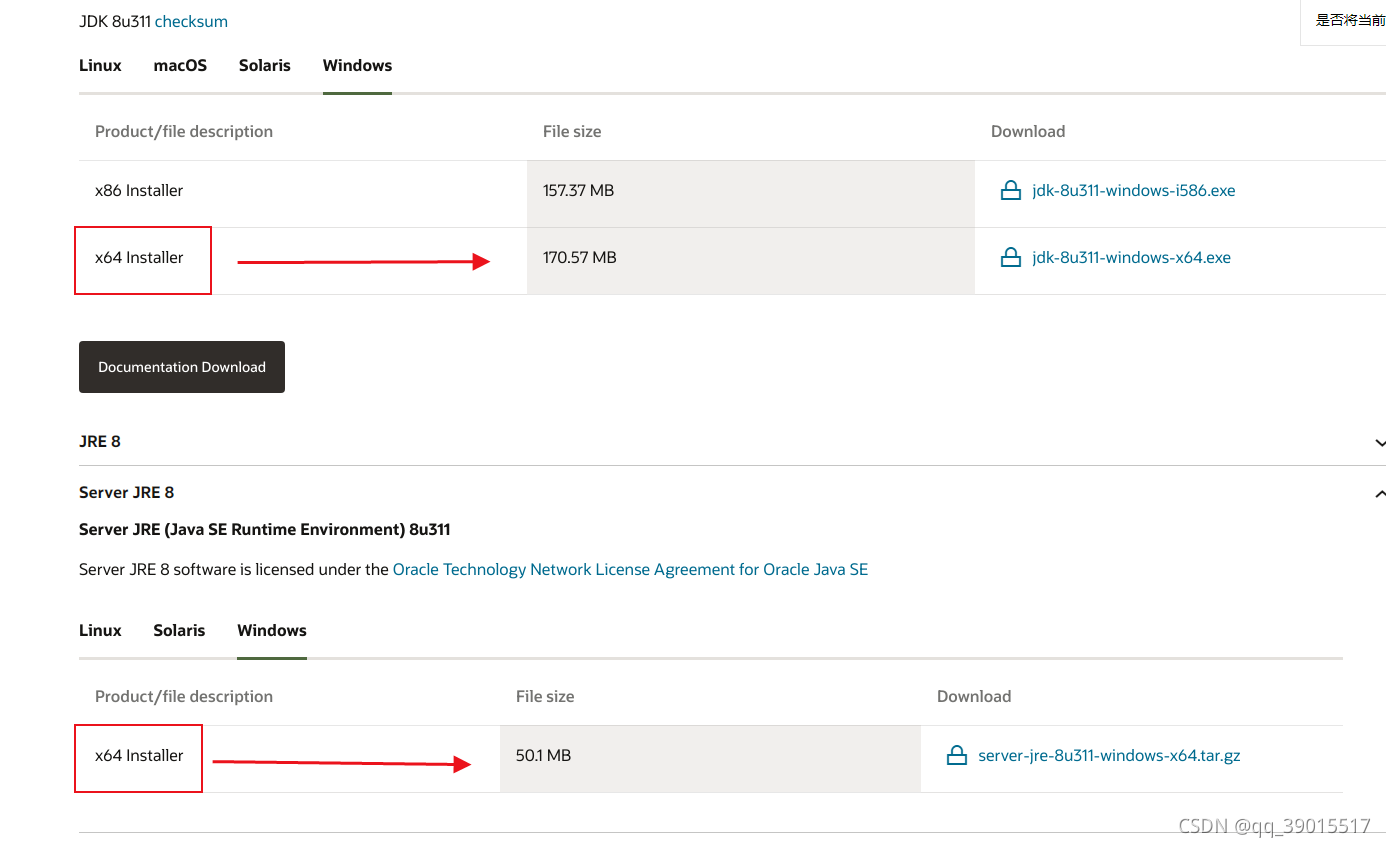Click x64 Installer in JDK table
The image size is (1386, 847).
coord(139,257)
